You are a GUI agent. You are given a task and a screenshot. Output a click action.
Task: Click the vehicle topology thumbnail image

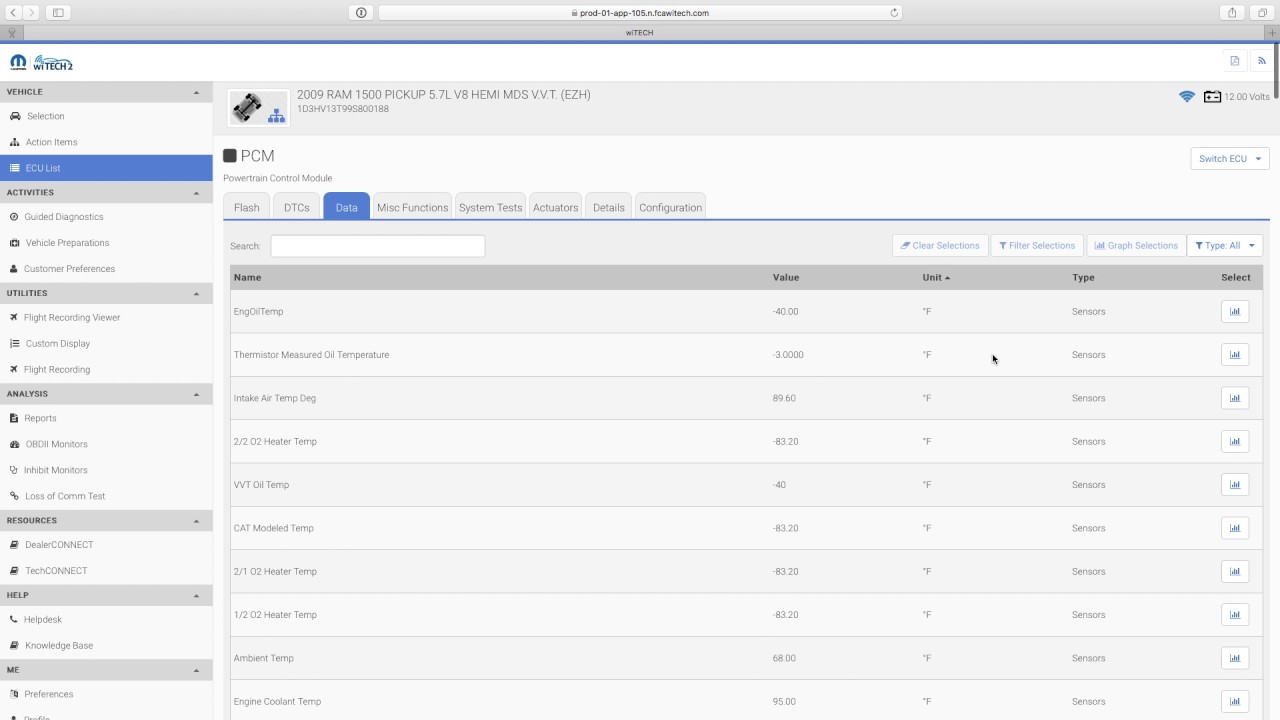[x=258, y=107]
